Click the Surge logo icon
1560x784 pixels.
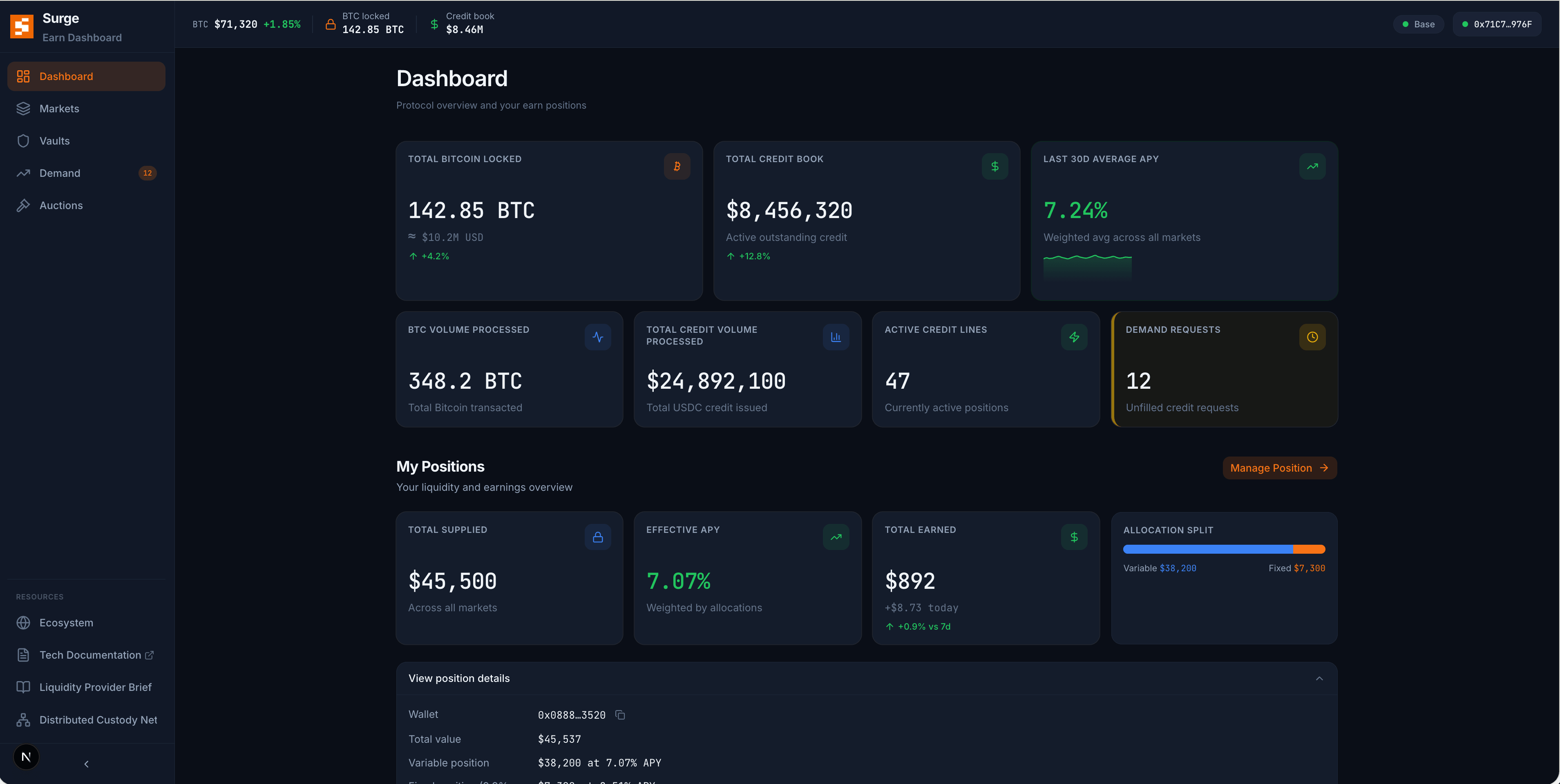[x=22, y=27]
